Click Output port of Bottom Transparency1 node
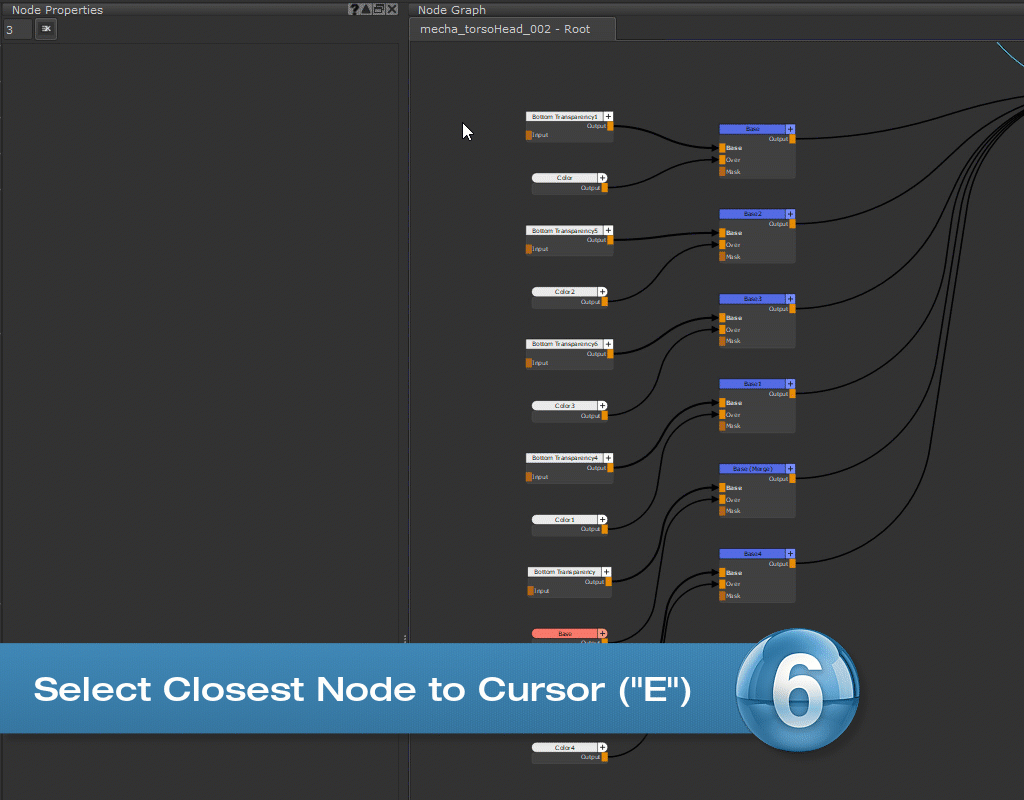Screen dimensions: 1024x800 609,126
